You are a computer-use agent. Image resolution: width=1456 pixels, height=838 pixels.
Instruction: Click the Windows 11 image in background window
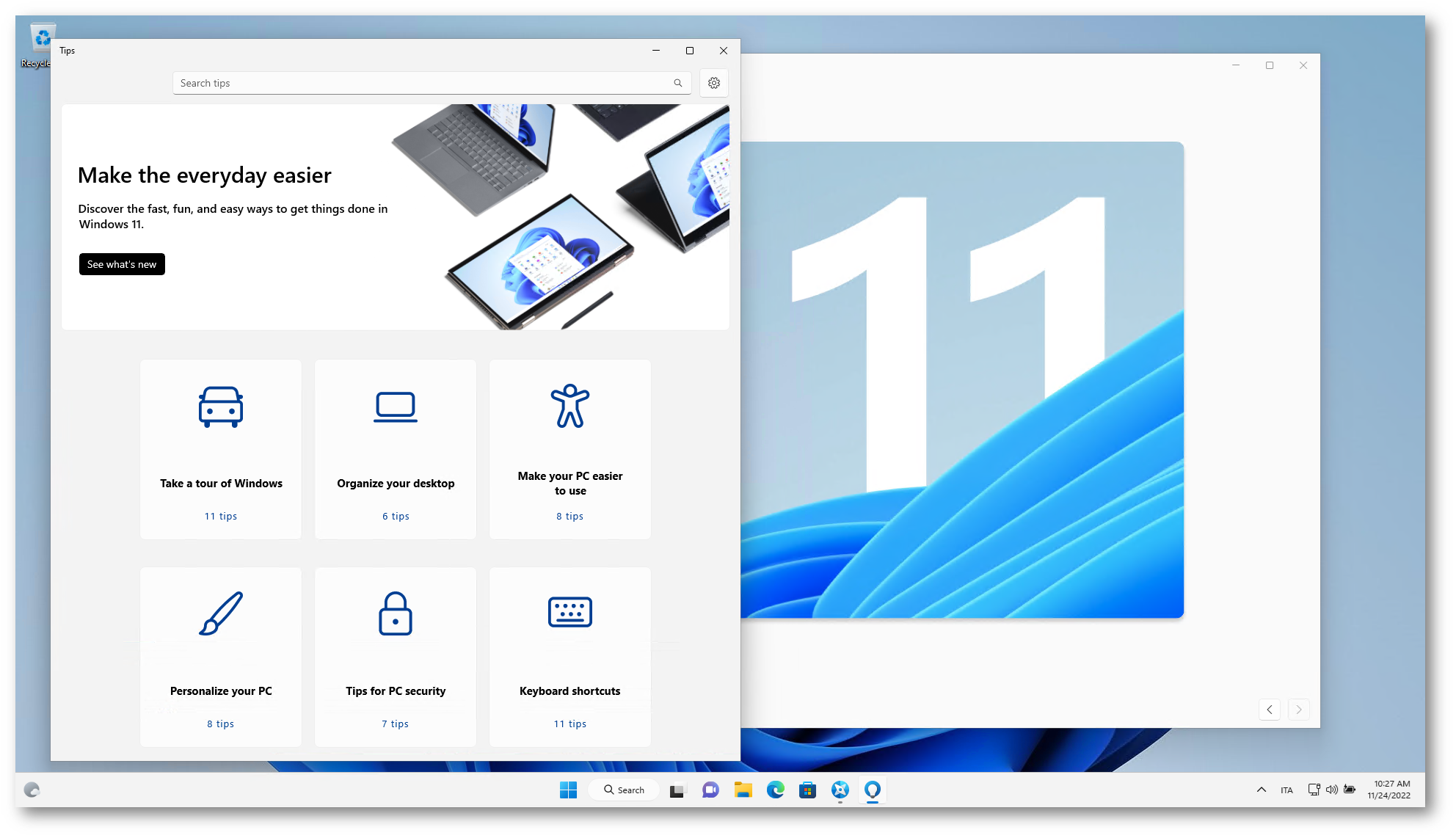click(962, 380)
